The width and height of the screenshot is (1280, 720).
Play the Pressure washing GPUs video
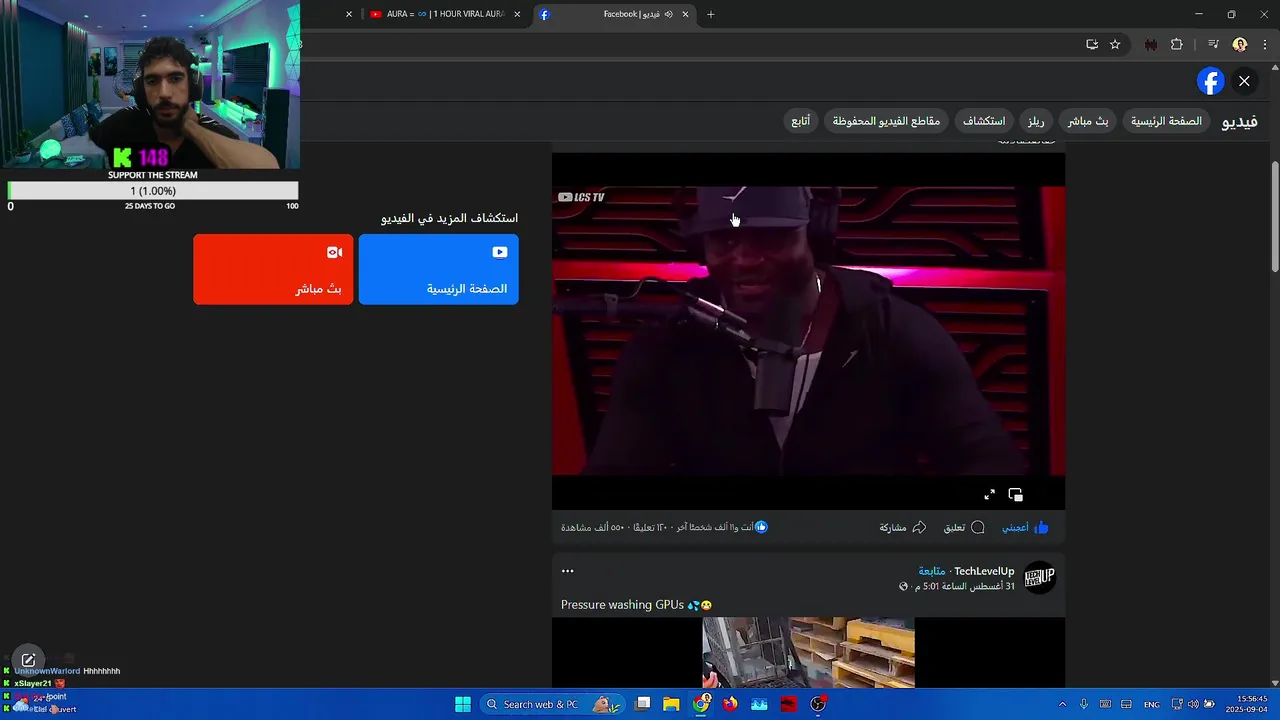pos(808,652)
